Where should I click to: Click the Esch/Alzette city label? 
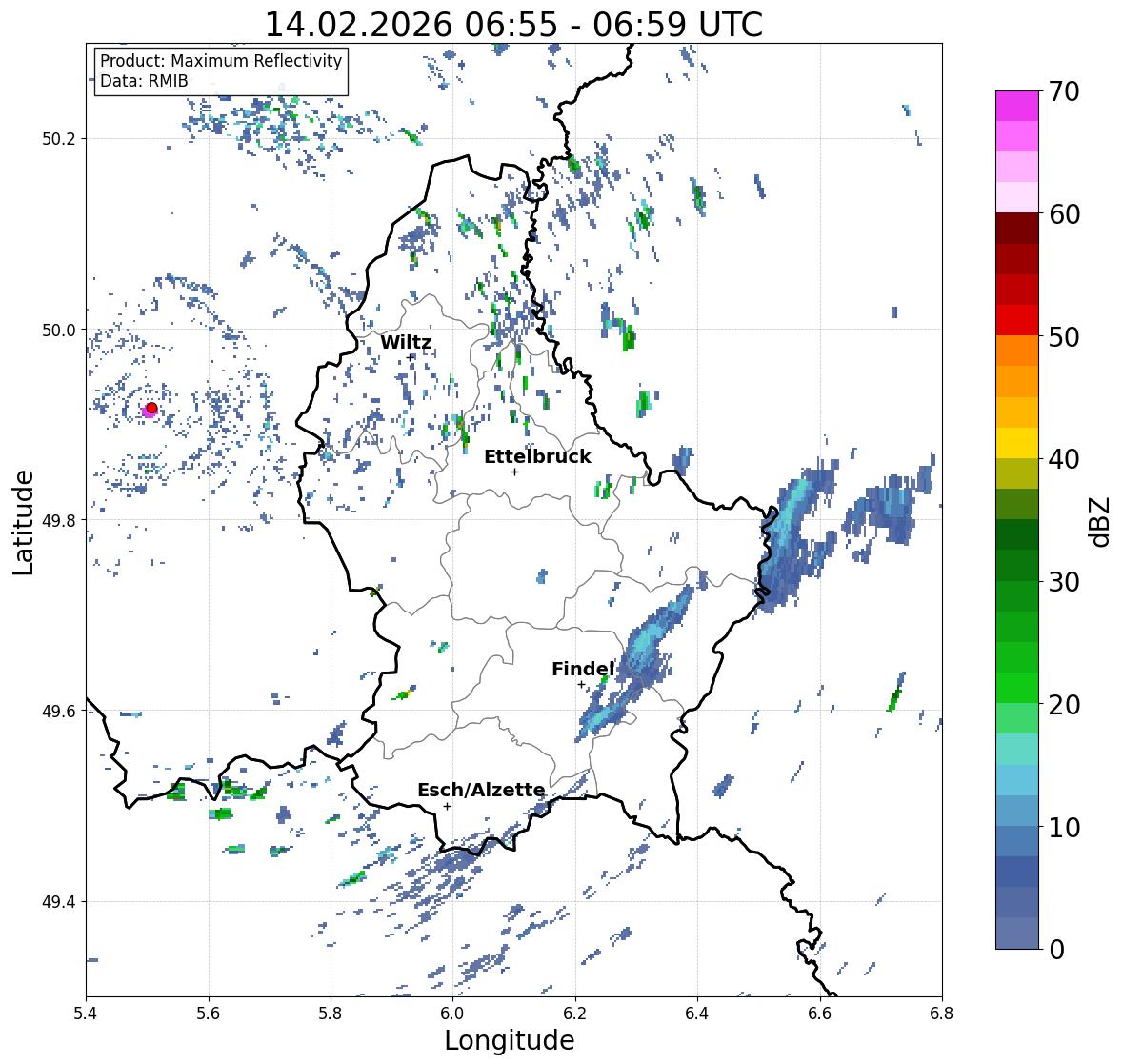pos(481,790)
